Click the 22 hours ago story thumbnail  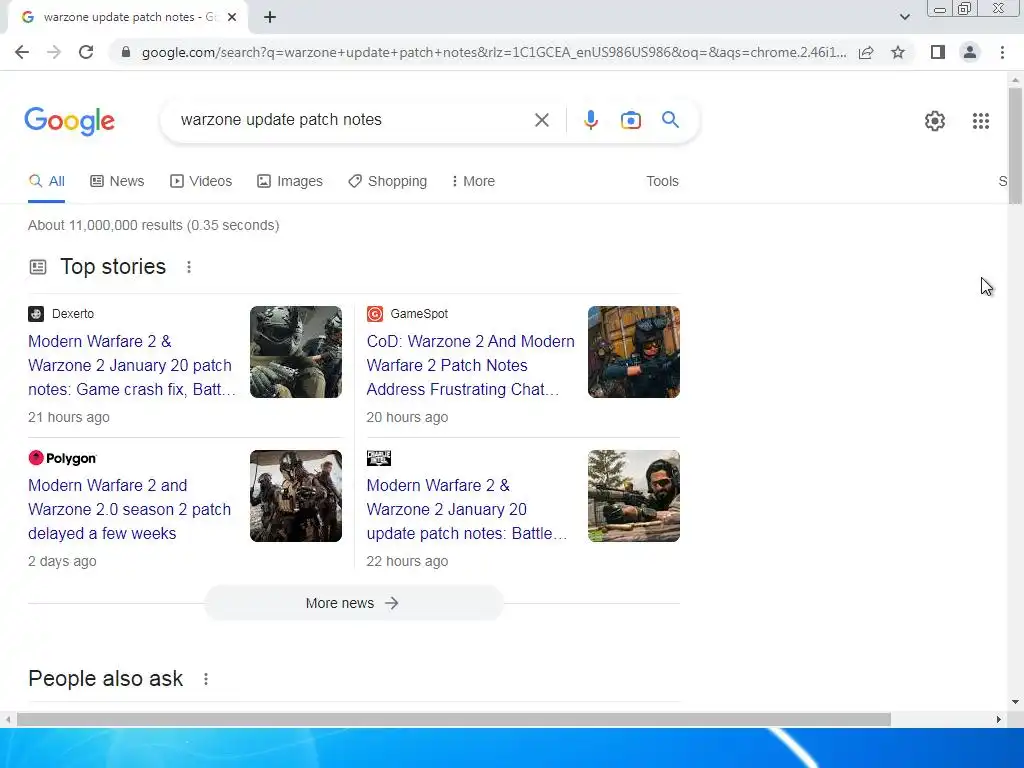633,496
